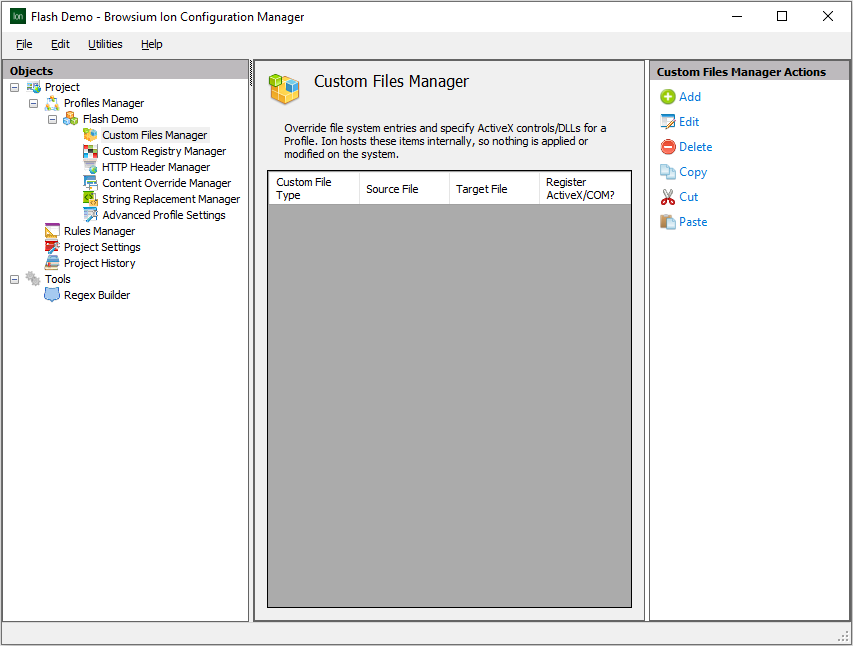Select Regex Builder under Tools
Viewport: 853px width, 646px height.
click(x=97, y=295)
